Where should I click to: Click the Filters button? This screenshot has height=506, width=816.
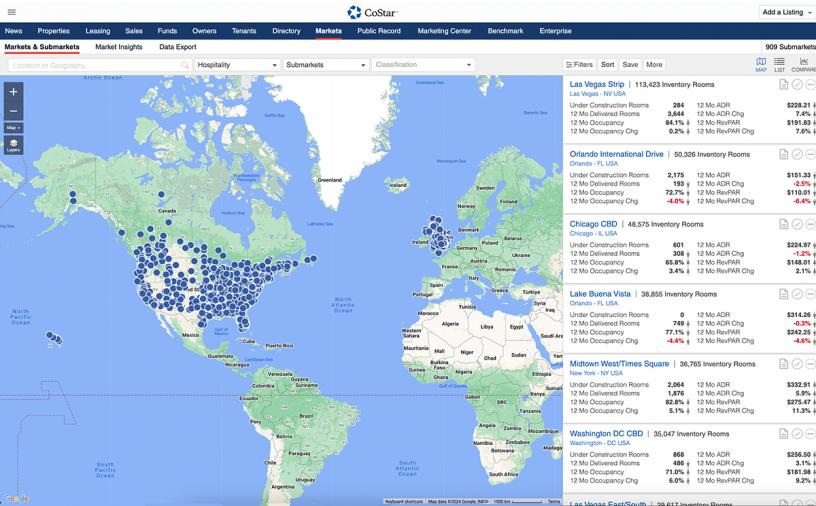(579, 65)
